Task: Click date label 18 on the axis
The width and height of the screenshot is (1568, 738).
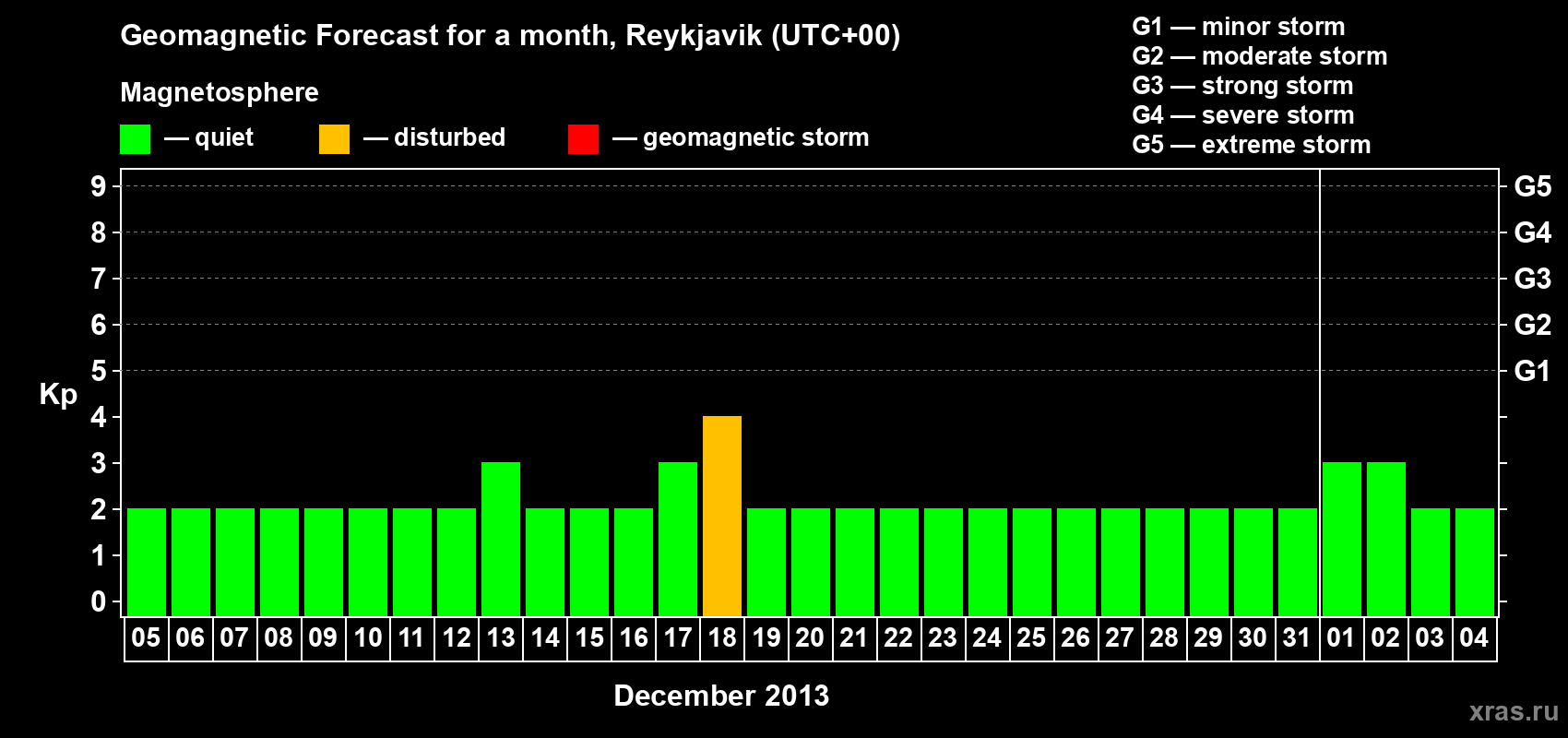Action: coord(722,638)
